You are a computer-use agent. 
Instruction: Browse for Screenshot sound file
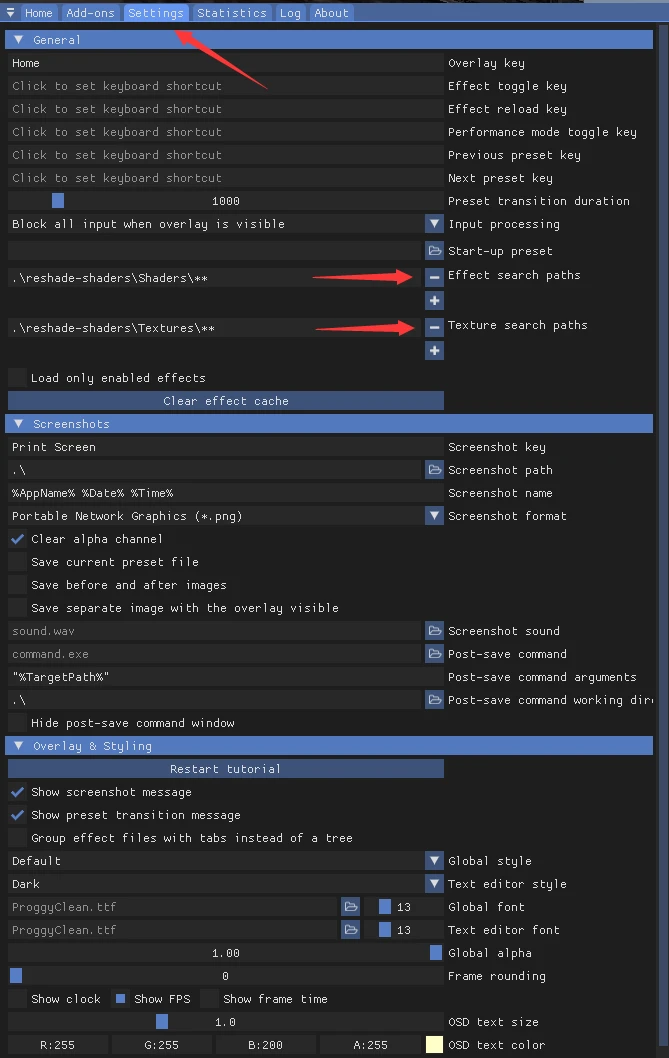pos(434,631)
